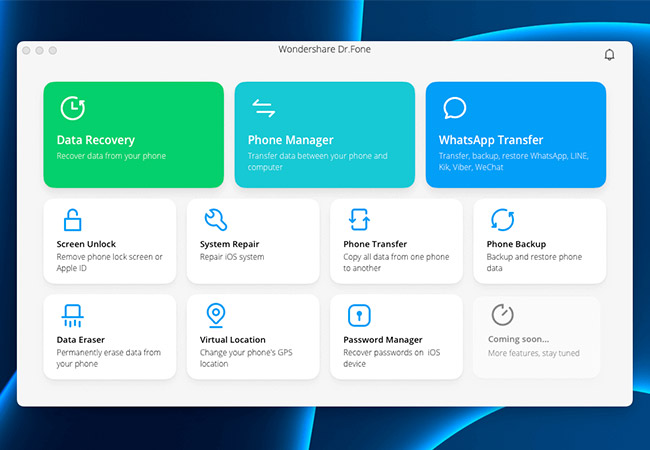
Task: Click the Coming soon timer icon
Action: [x=502, y=315]
